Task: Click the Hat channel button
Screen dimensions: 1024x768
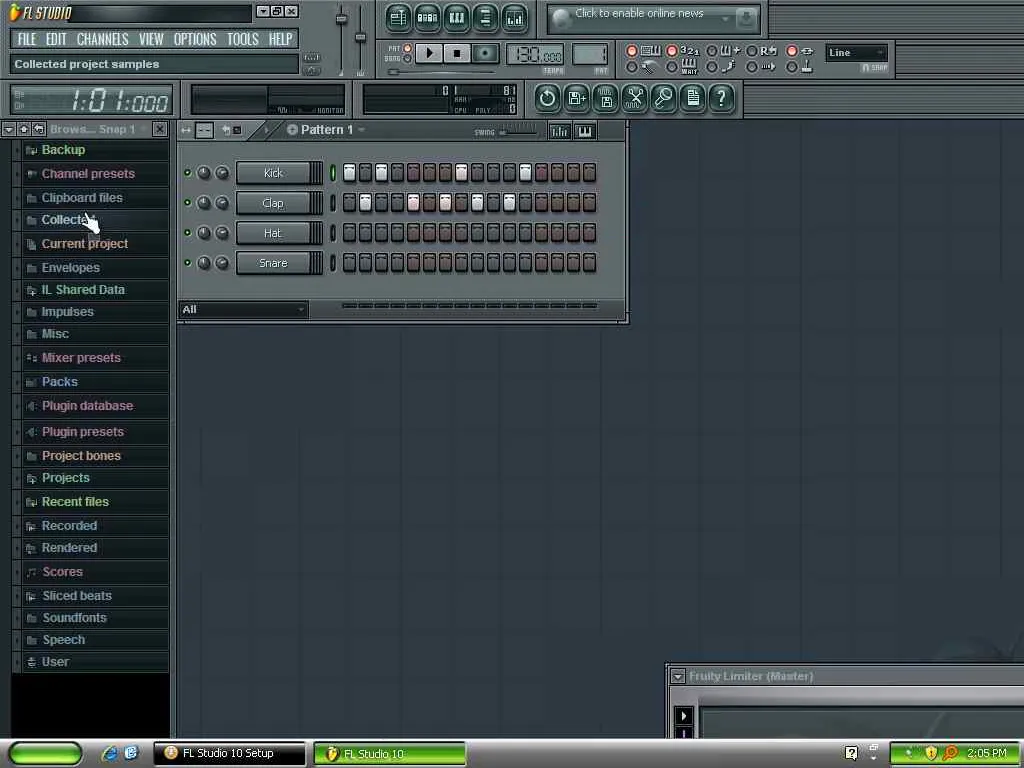Action: (x=273, y=233)
